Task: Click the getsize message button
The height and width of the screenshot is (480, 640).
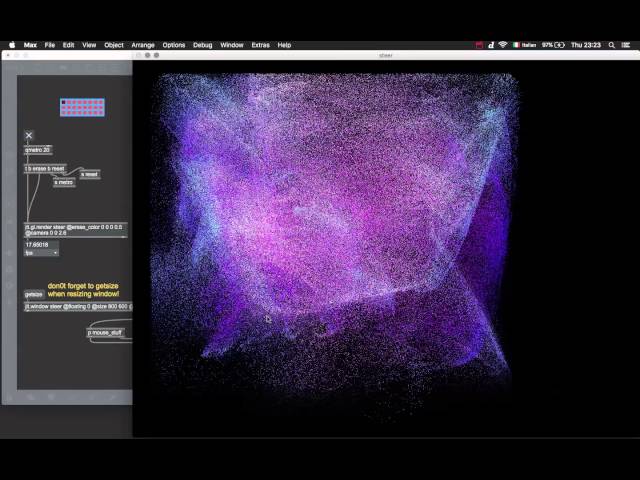Action: point(34,294)
